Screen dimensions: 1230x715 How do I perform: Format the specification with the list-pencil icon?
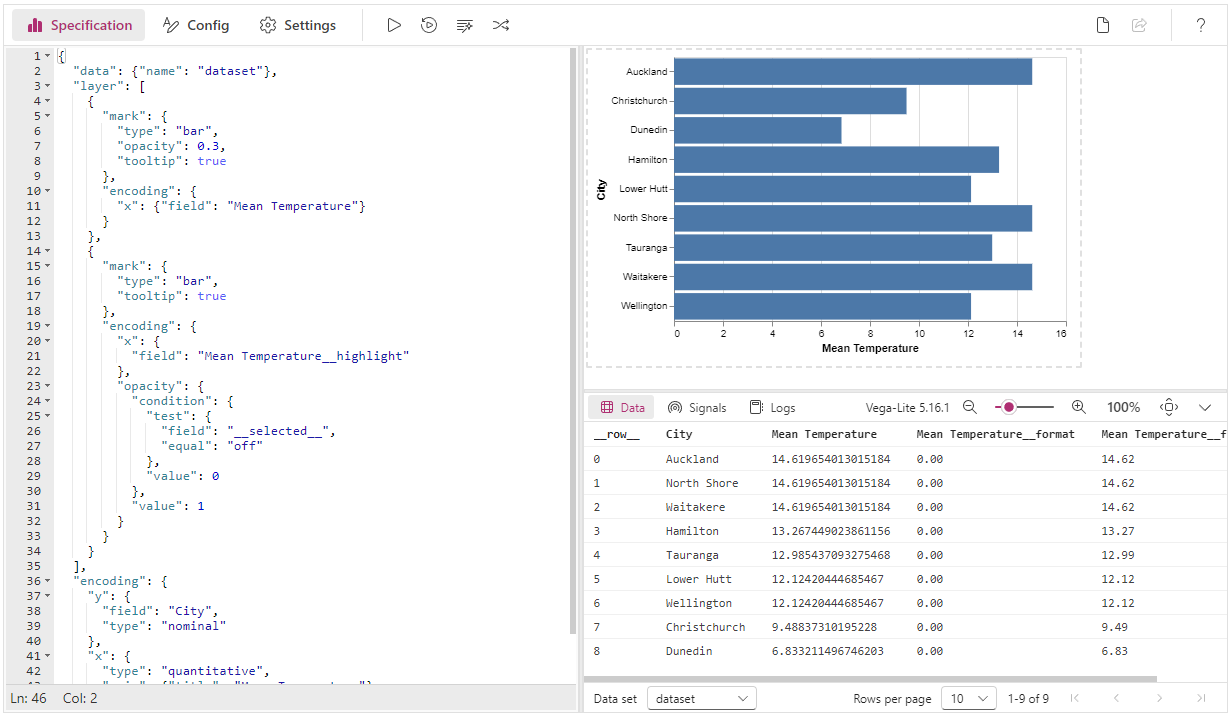(464, 25)
